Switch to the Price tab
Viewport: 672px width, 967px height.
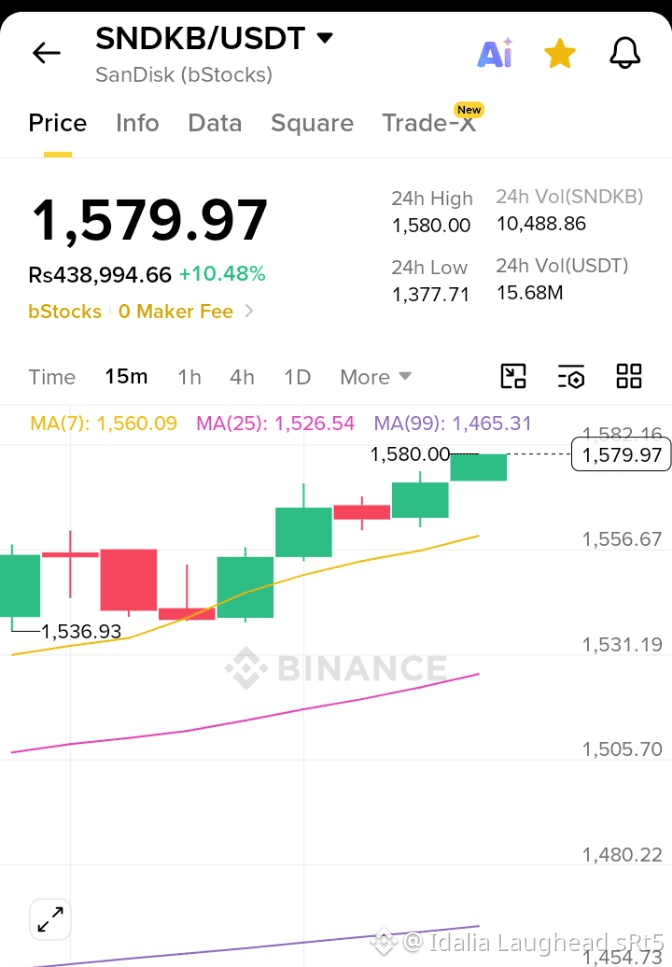click(x=57, y=123)
